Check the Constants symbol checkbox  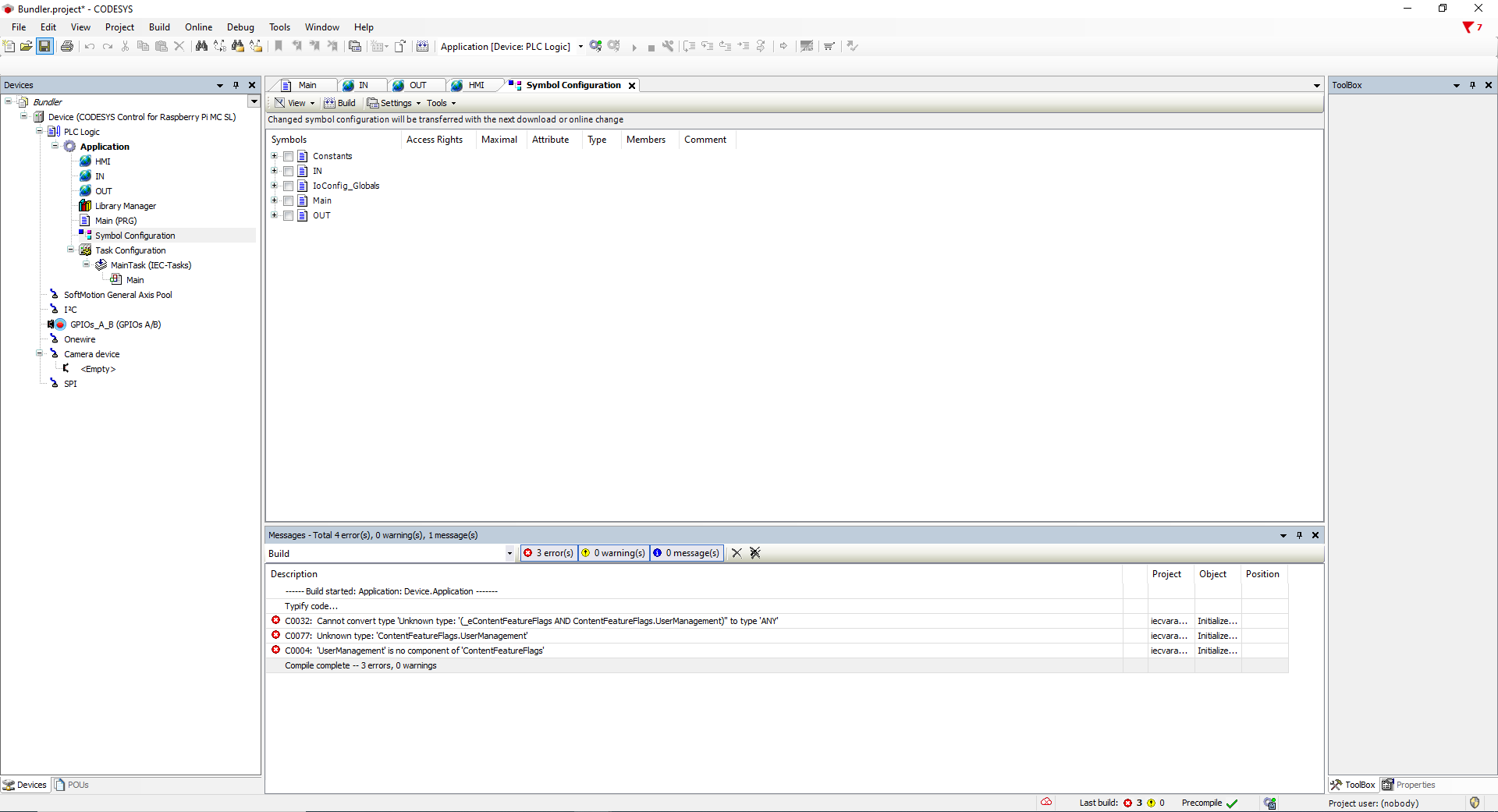tap(288, 157)
